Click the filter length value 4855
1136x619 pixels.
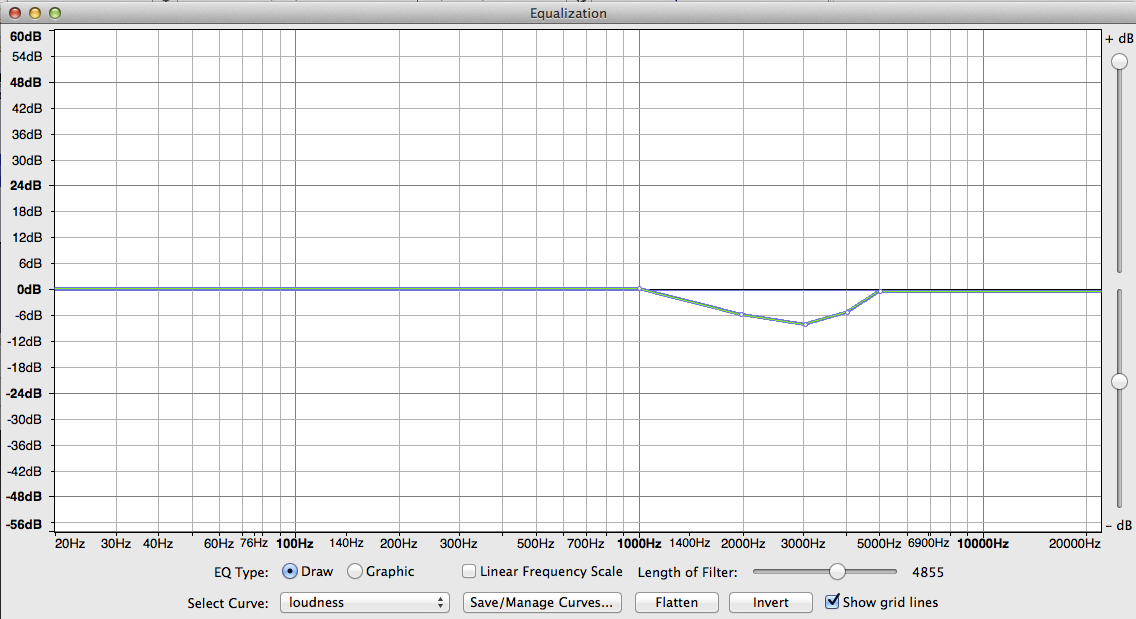(928, 573)
